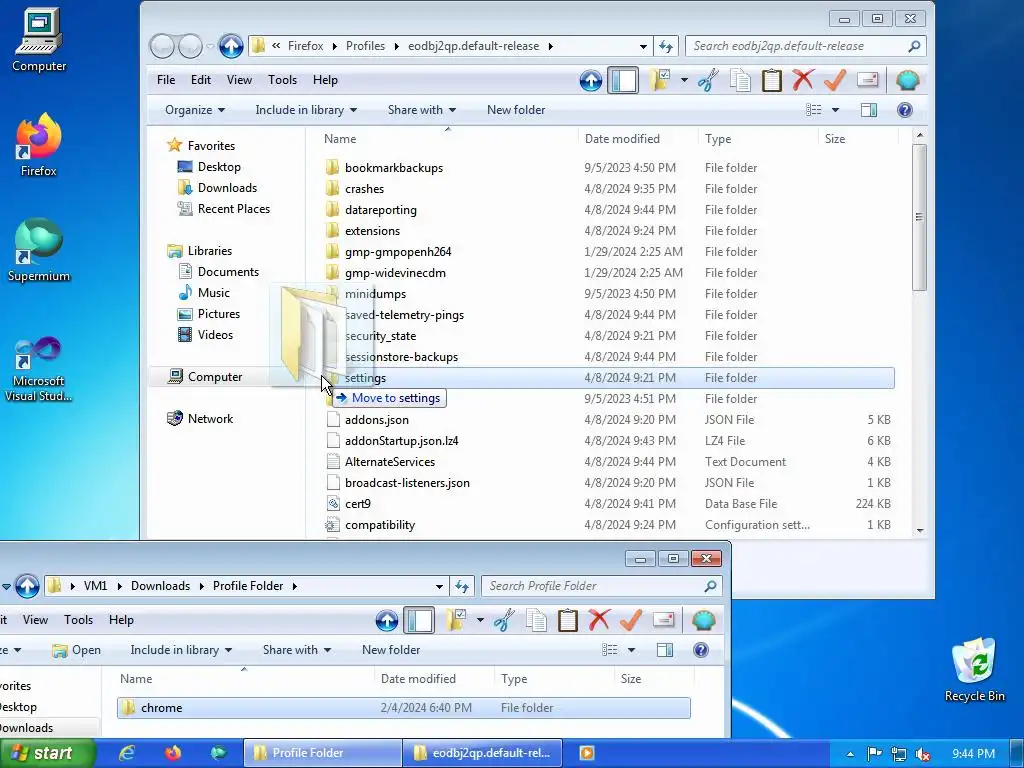This screenshot has height=768, width=1024.
Task: Click the Cut scissors icon in top window
Action: pos(709,80)
